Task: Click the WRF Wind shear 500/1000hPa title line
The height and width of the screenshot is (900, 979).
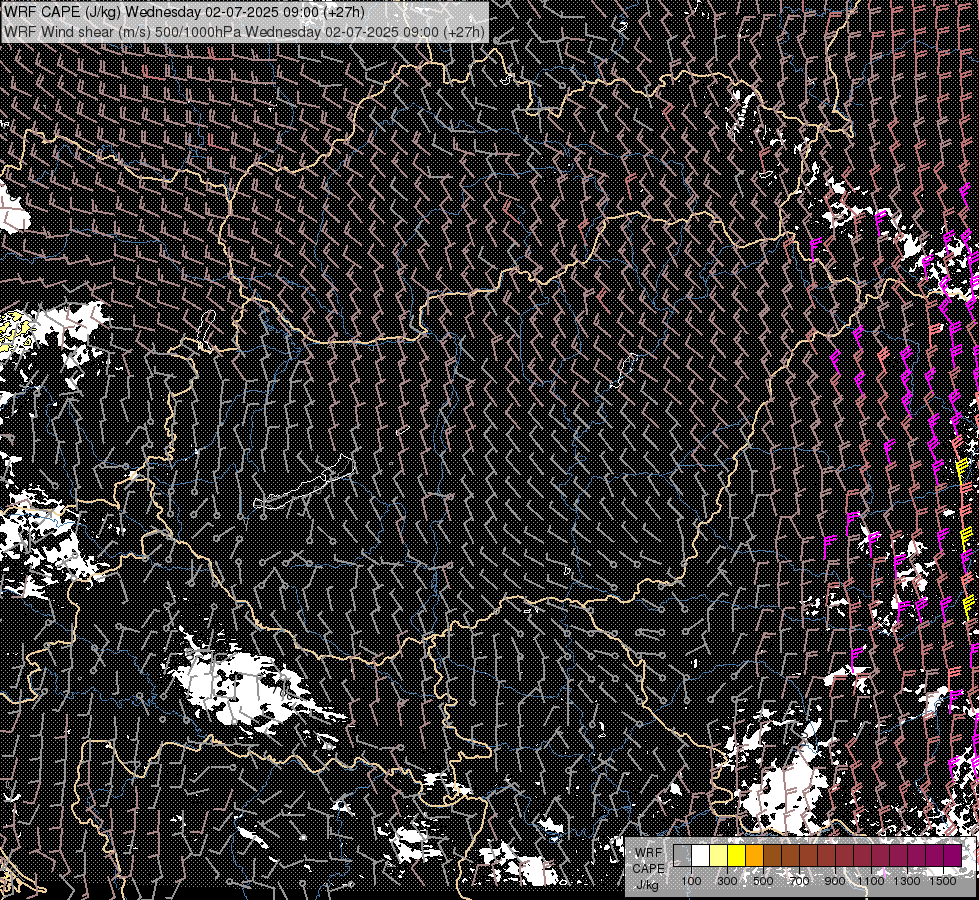Action: coord(244,32)
